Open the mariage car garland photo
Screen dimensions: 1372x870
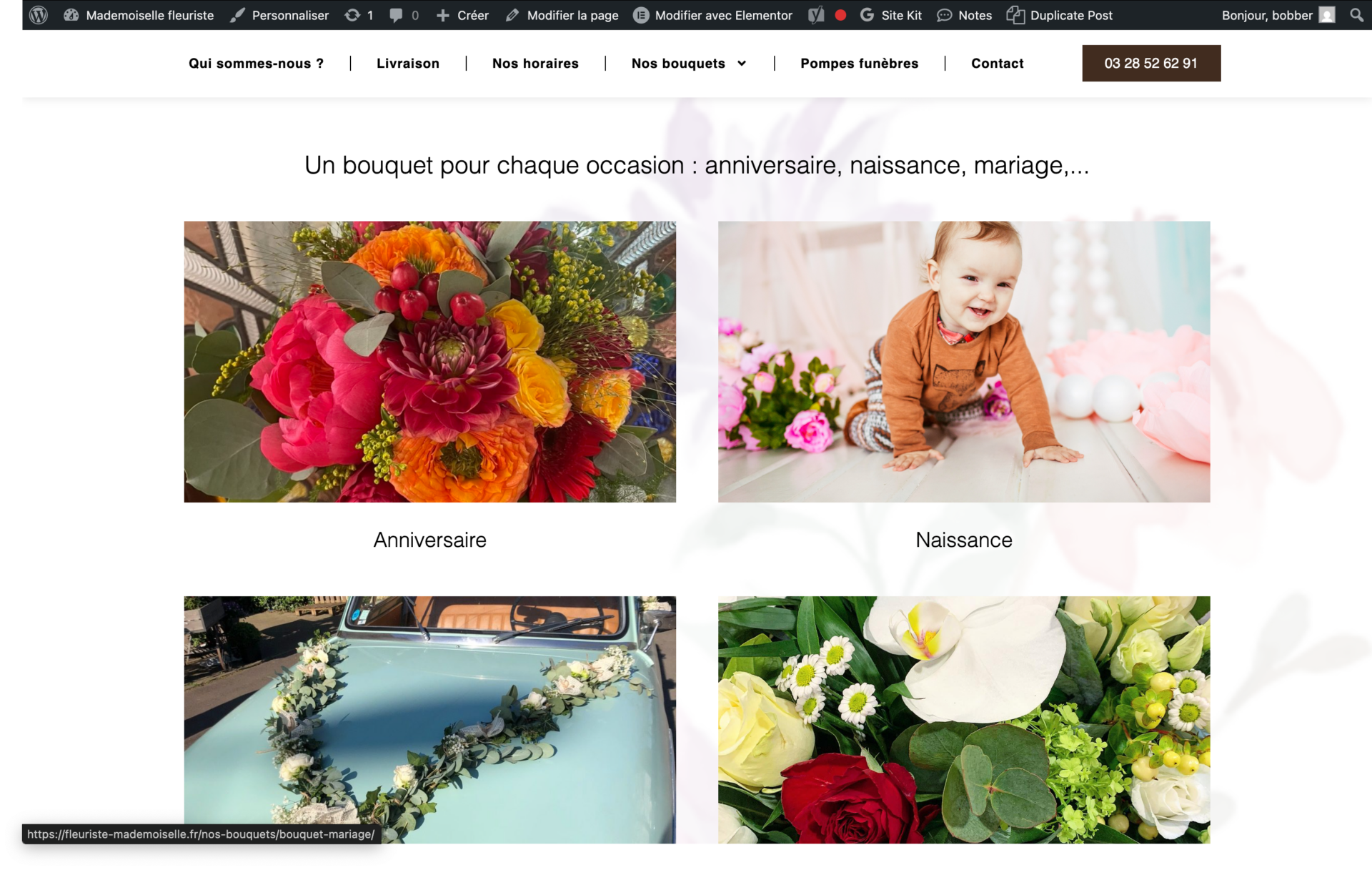(429, 720)
